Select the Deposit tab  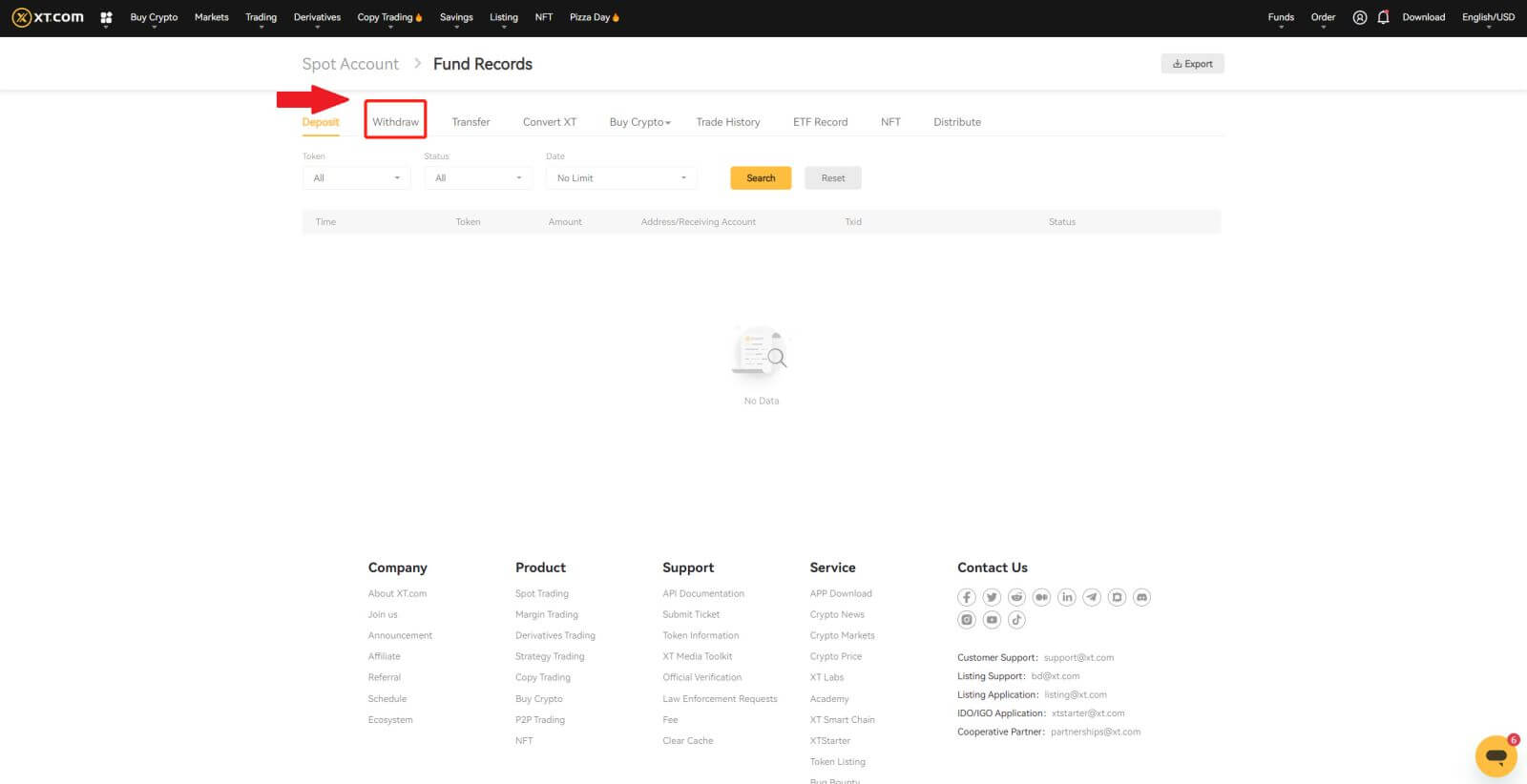tap(321, 122)
